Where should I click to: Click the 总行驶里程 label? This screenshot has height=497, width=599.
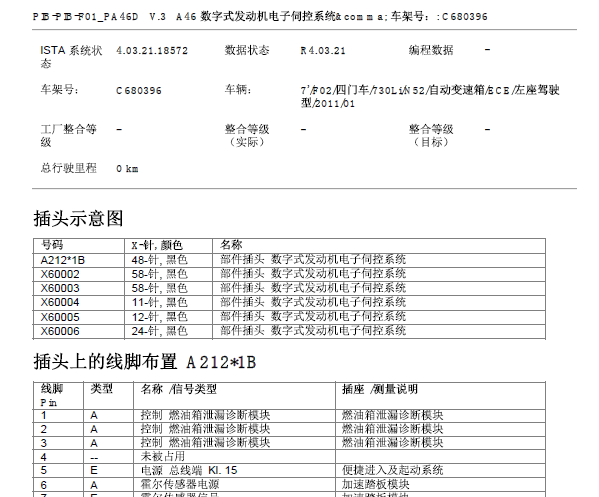pyautogui.click(x=69, y=168)
